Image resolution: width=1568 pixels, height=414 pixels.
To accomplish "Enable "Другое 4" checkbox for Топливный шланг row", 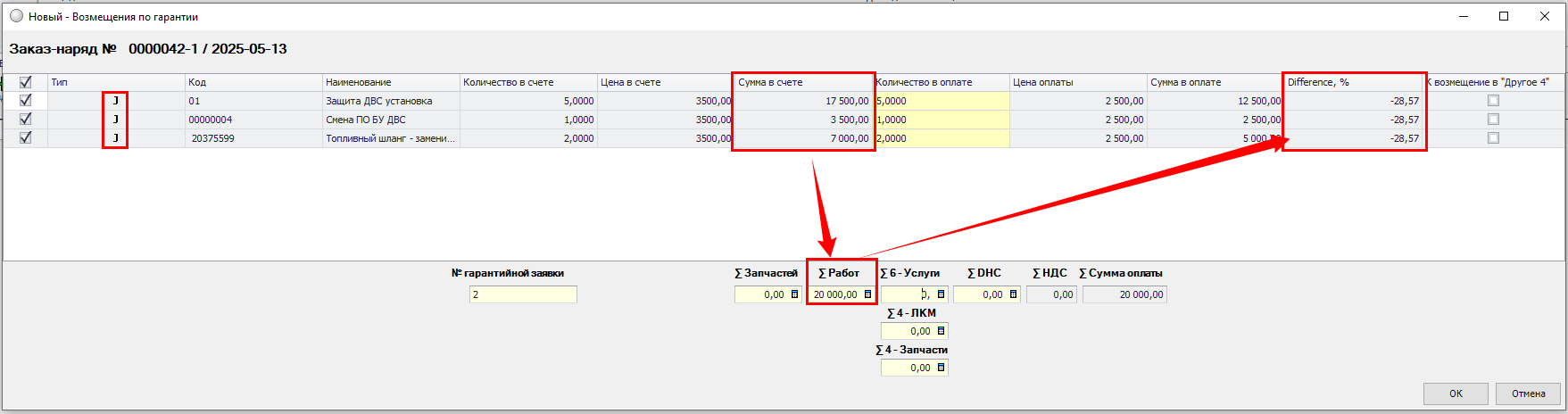I will (x=1493, y=138).
